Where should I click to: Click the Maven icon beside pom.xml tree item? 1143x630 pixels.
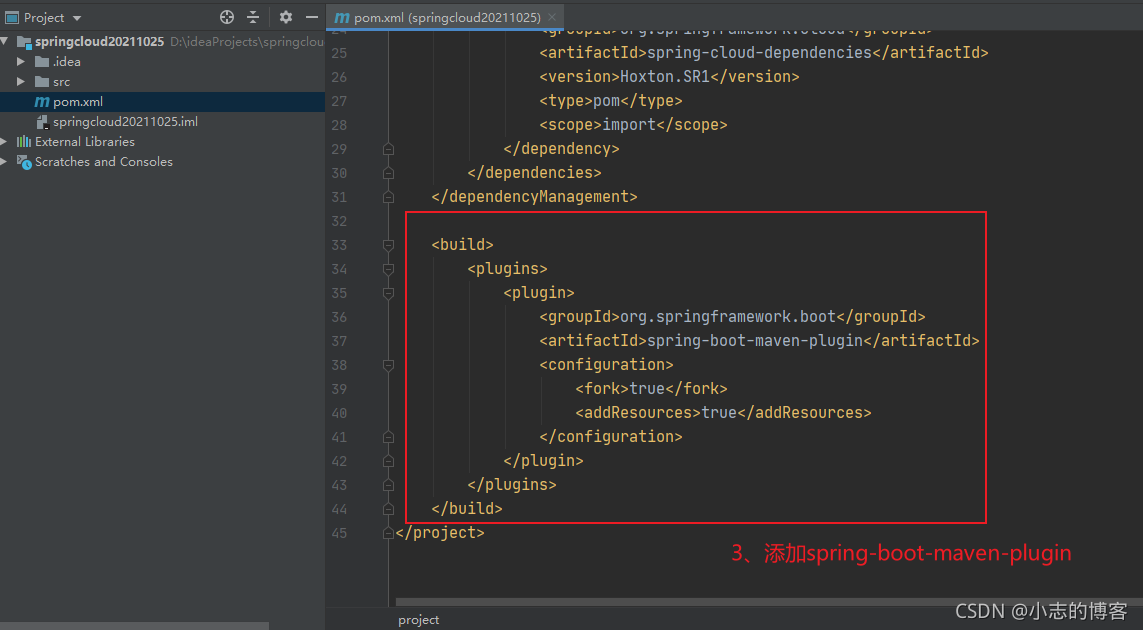42,102
